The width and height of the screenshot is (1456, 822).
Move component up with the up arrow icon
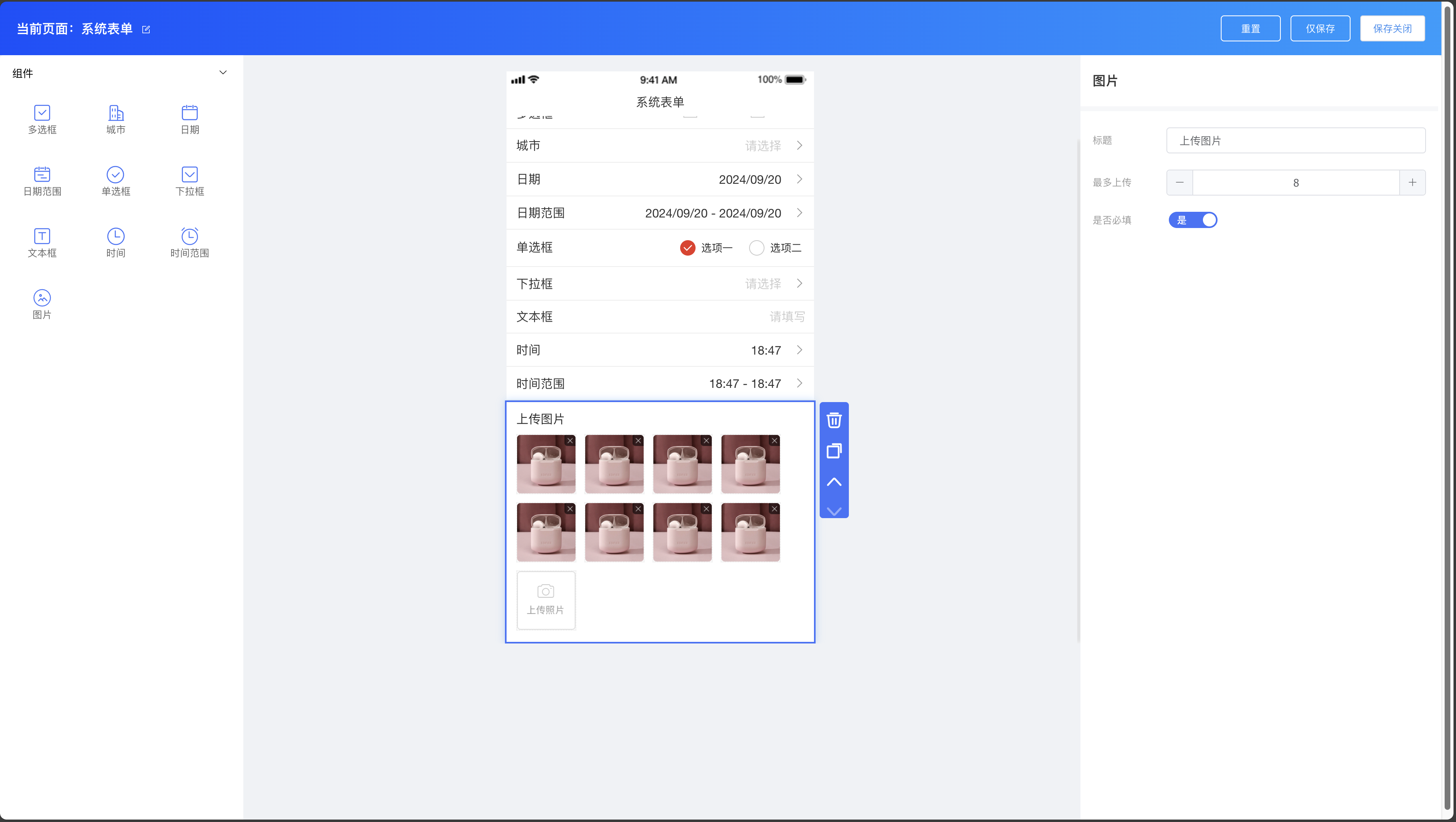(x=834, y=482)
